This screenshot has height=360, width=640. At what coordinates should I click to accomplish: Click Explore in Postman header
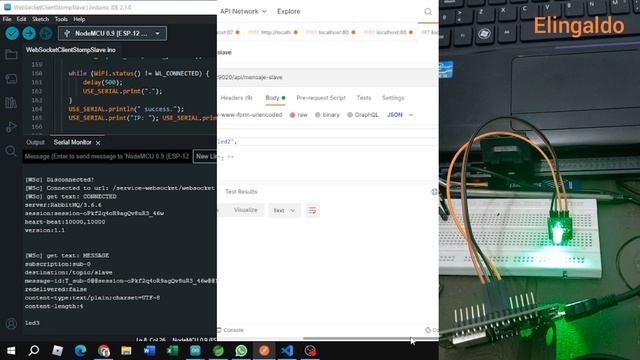[x=289, y=11]
